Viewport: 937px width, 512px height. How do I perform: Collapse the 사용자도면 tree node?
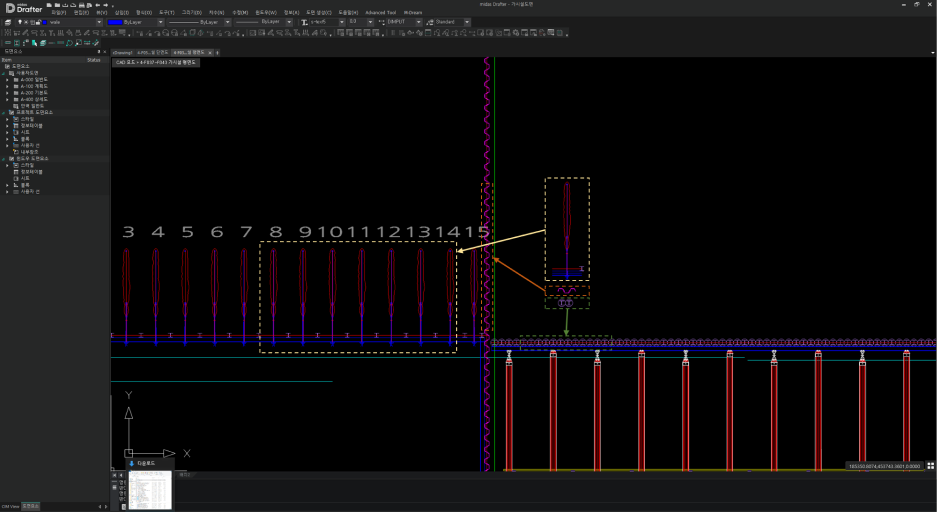4,73
